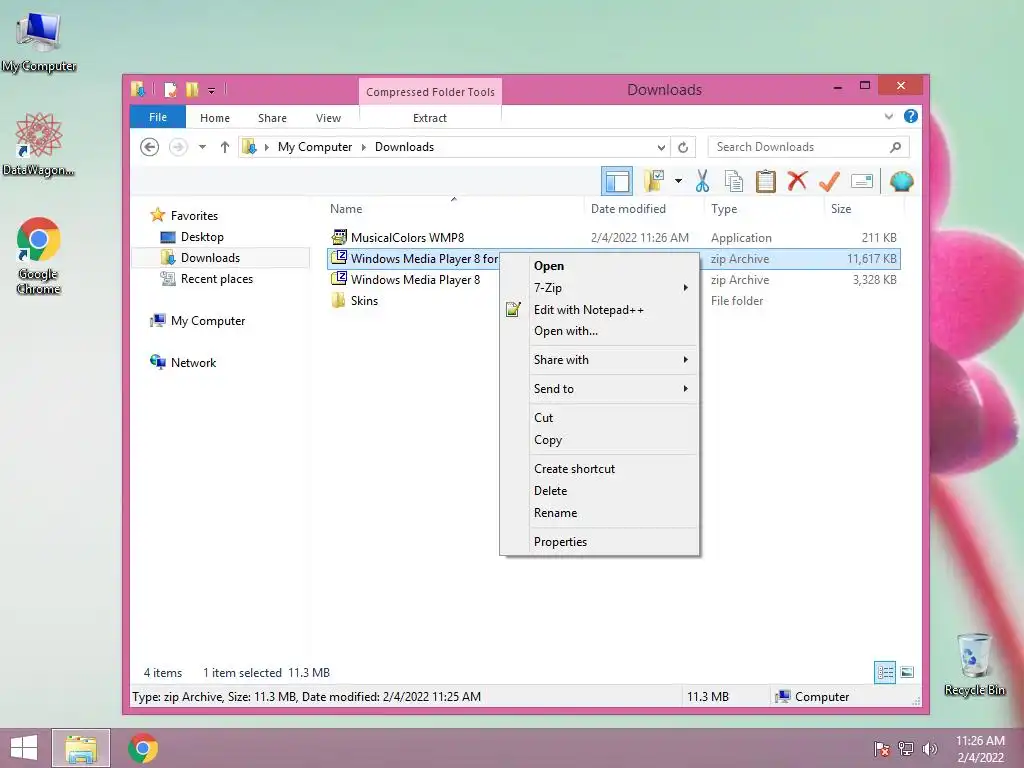
Task: Click the Back navigation arrow
Action: click(x=150, y=147)
